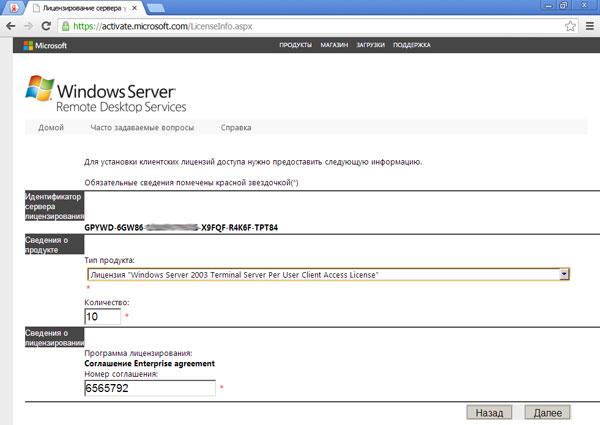Screen dimensions: 600x425
Task: Open the ПОДДЕРЖКА menu
Action: [x=412, y=45]
